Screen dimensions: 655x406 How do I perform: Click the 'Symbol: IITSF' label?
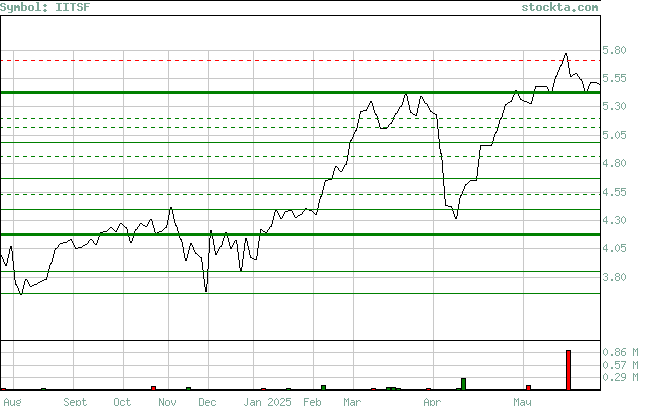[x=45, y=7]
